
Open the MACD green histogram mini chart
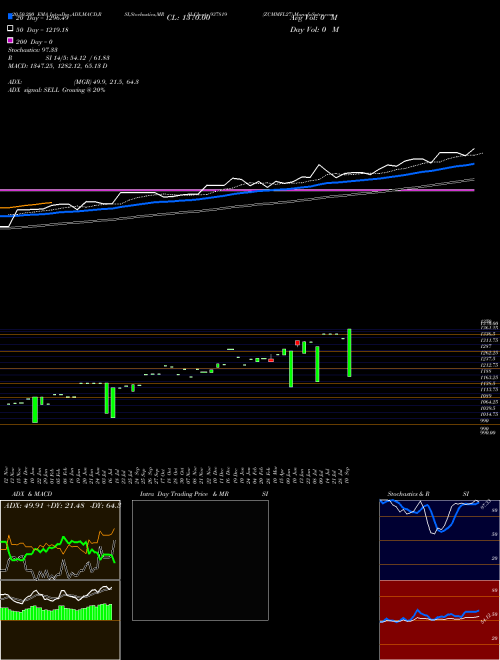click(60, 620)
